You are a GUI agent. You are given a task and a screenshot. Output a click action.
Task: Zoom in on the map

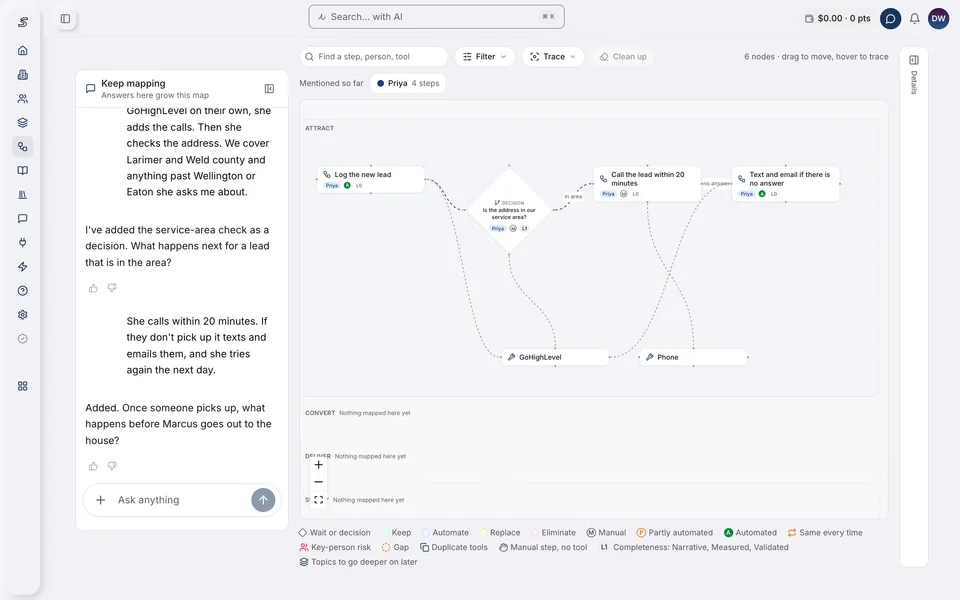(318, 465)
